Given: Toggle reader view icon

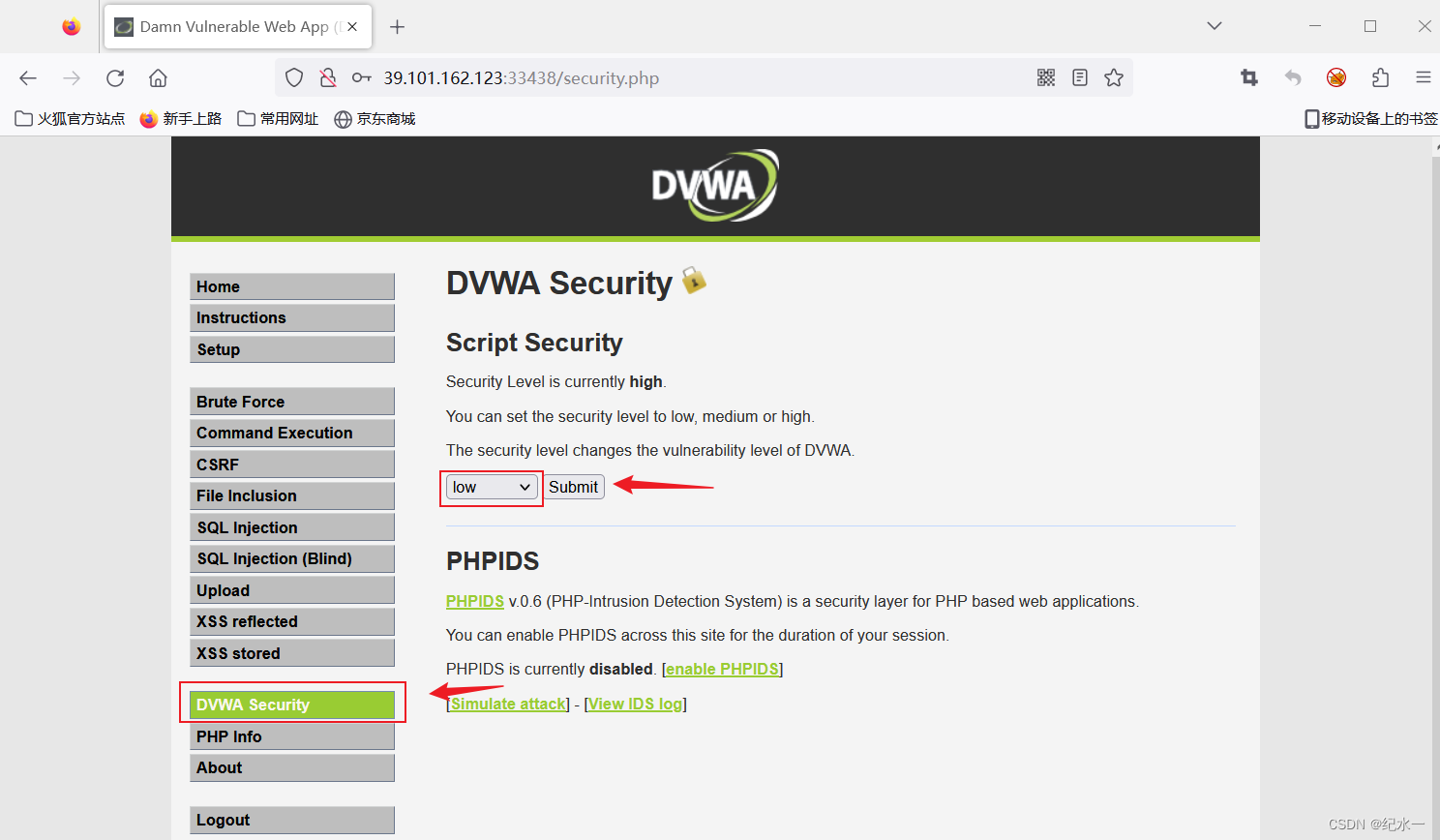Looking at the screenshot, I should pos(1080,78).
